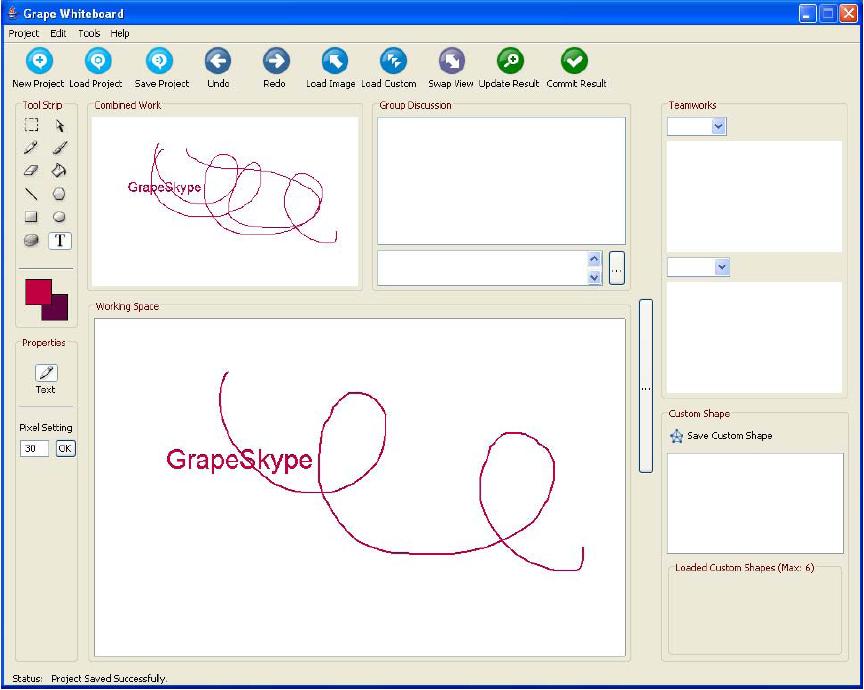The width and height of the screenshot is (864, 690).
Task: Click the Save Custom Shape star icon
Action: coord(676,436)
